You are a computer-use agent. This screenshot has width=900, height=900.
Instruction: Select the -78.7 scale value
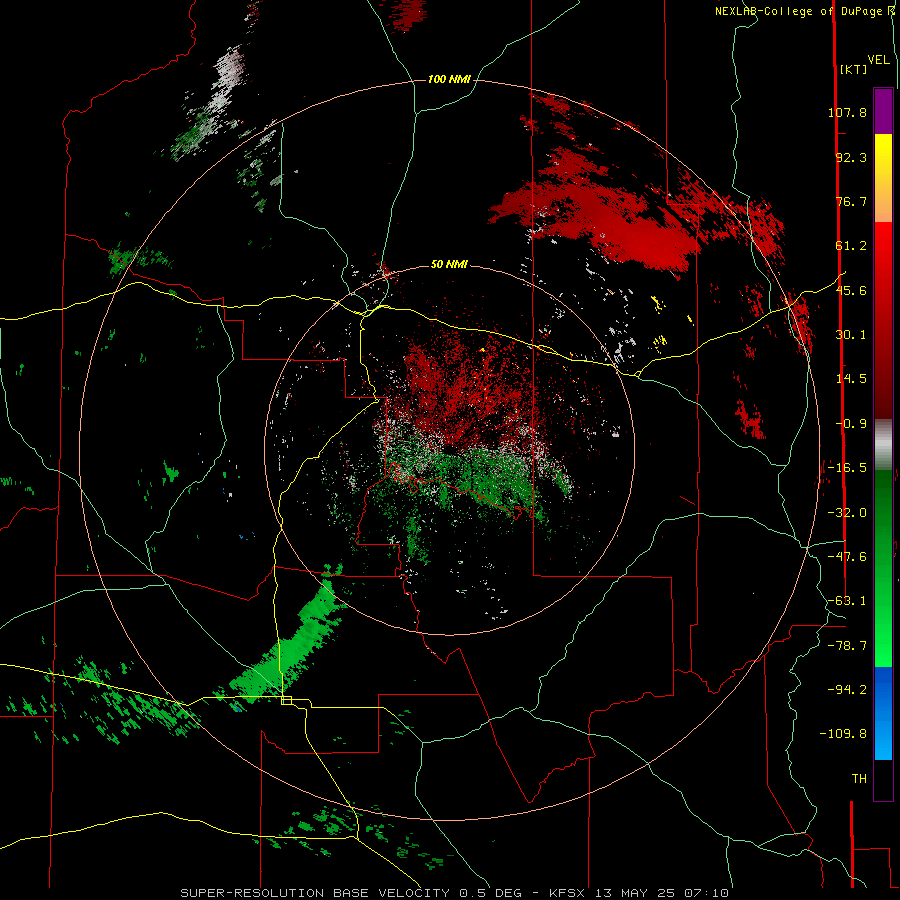click(x=847, y=646)
